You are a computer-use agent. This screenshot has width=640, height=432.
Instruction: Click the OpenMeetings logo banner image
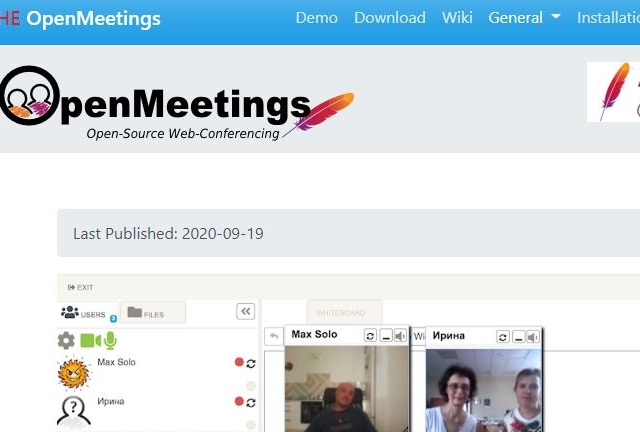[x=176, y=103]
